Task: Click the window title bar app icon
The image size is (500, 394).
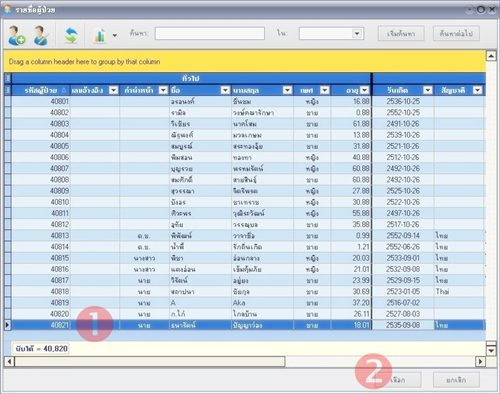Action: click(7, 9)
